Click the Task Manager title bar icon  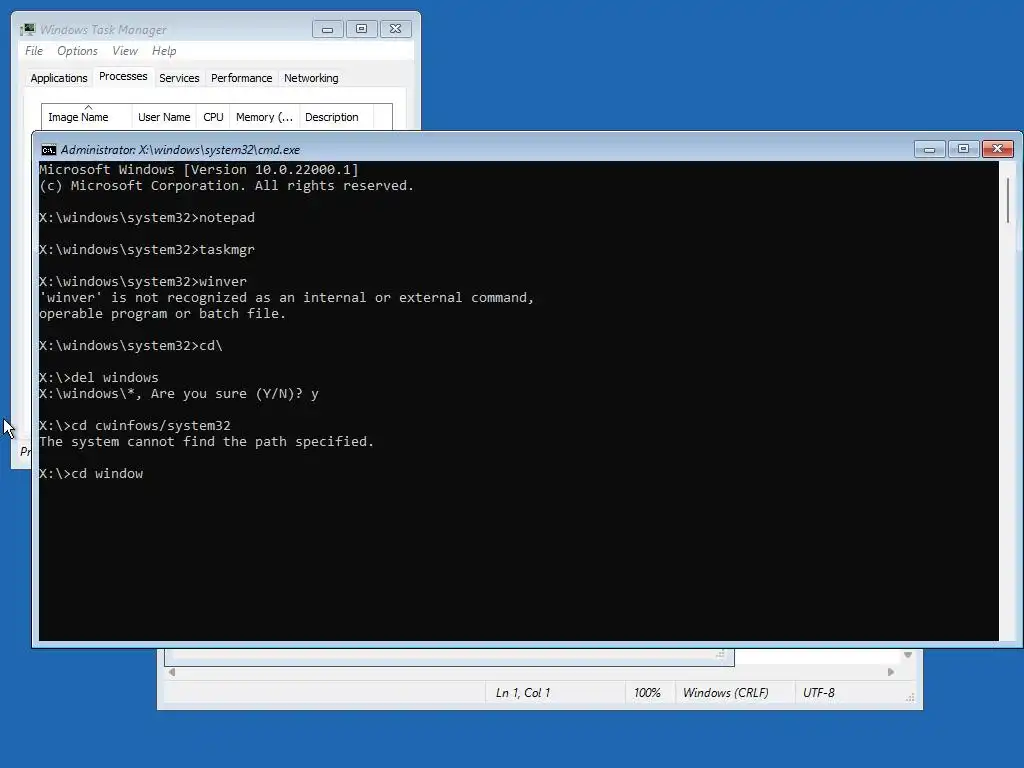point(27,29)
